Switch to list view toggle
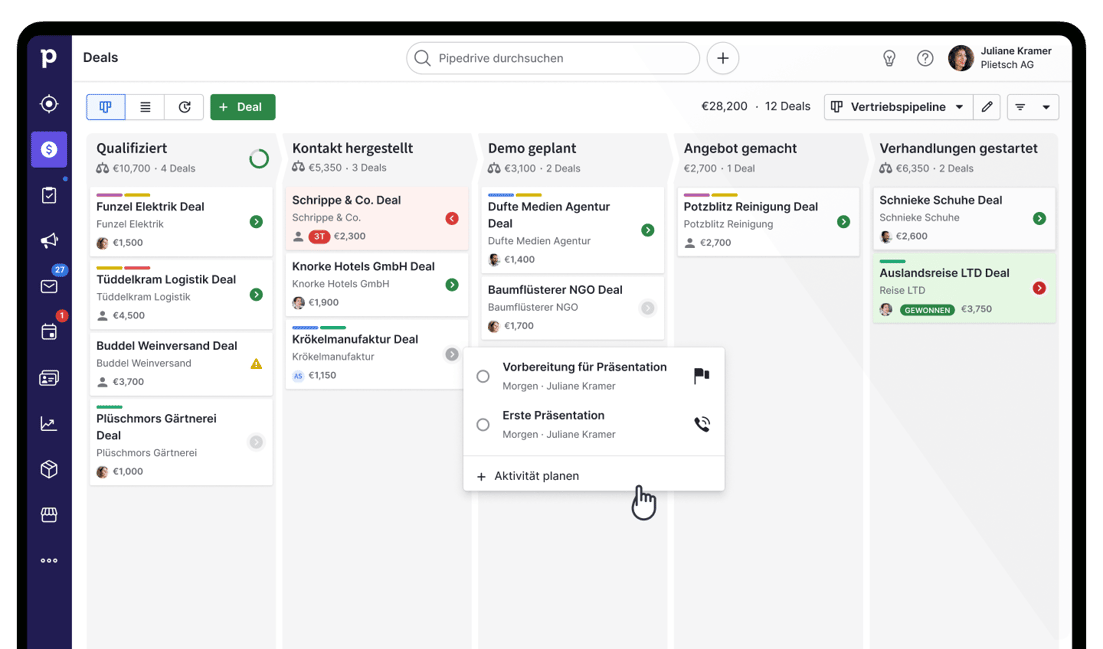 (145, 107)
